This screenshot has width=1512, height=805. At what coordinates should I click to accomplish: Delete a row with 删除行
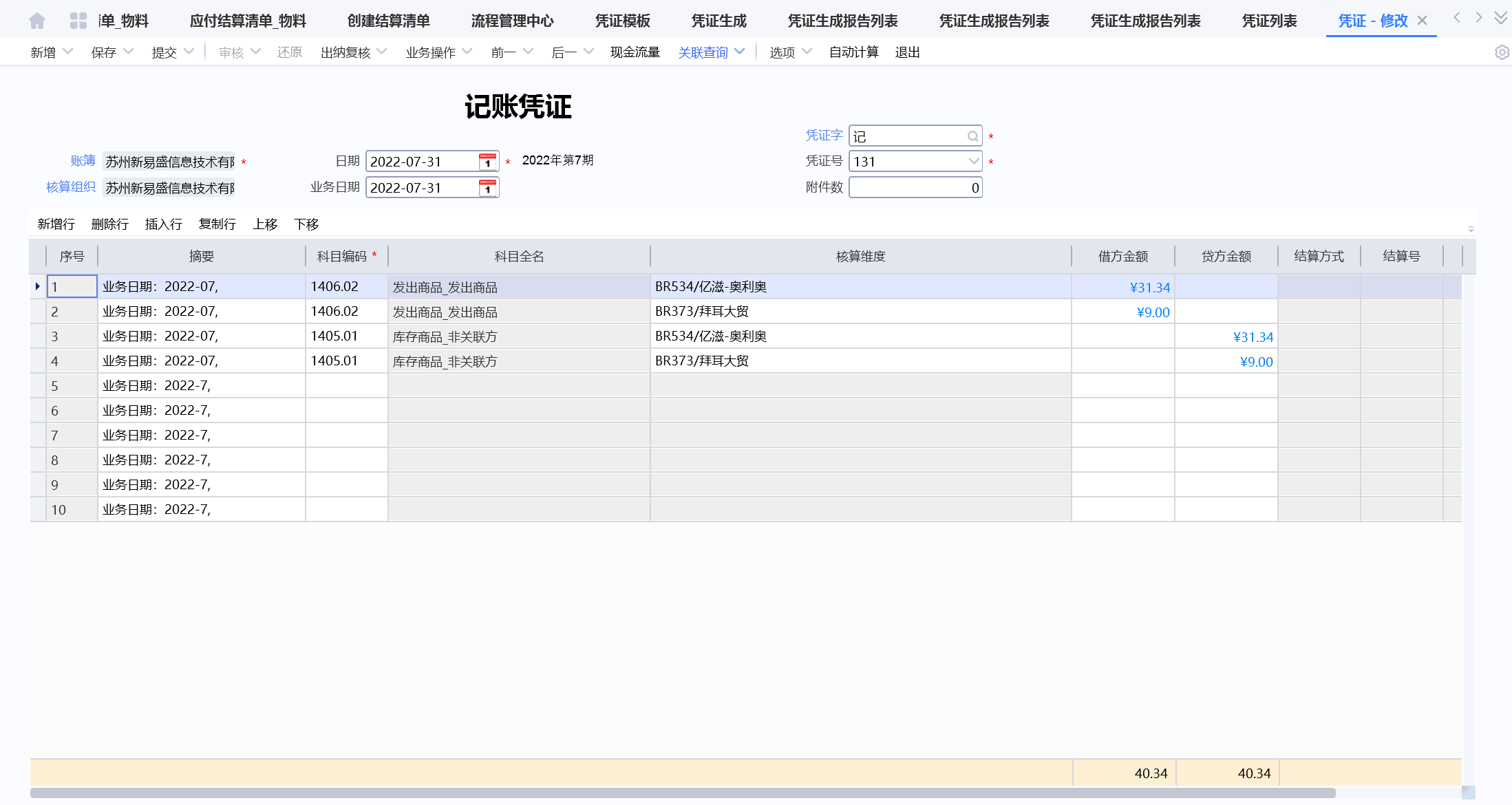(x=109, y=224)
